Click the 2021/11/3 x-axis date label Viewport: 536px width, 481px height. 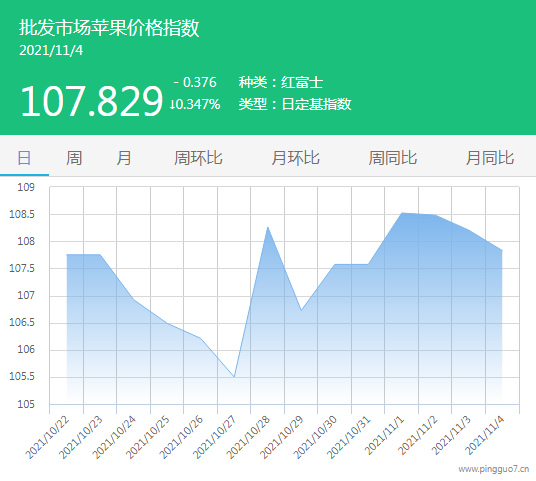[451, 436]
